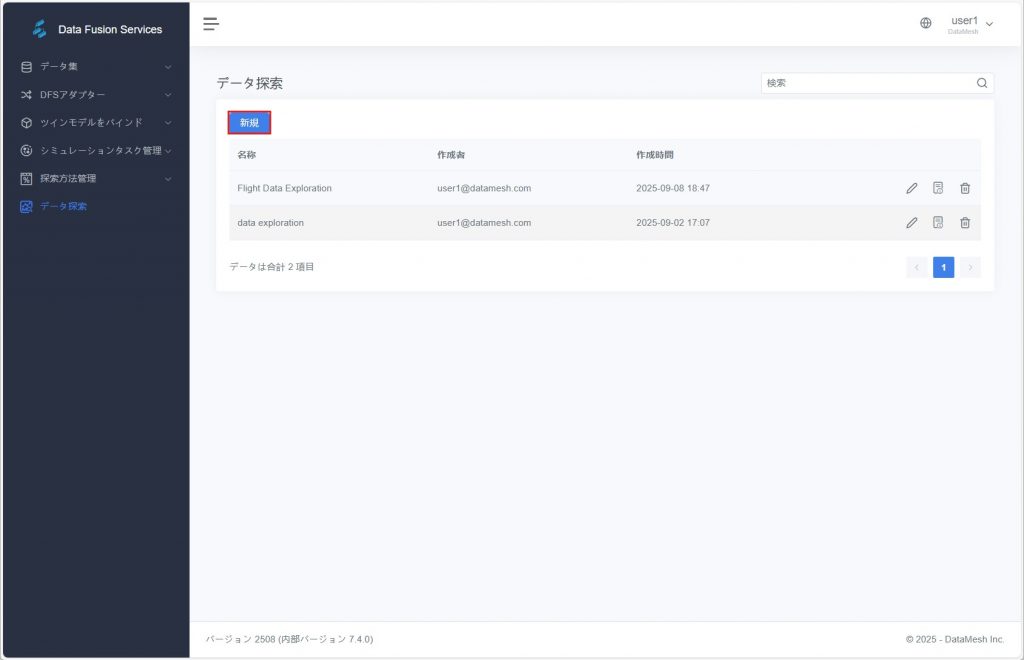The width and height of the screenshot is (1024, 660).
Task: Open the user1 account dropdown
Action: [971, 24]
